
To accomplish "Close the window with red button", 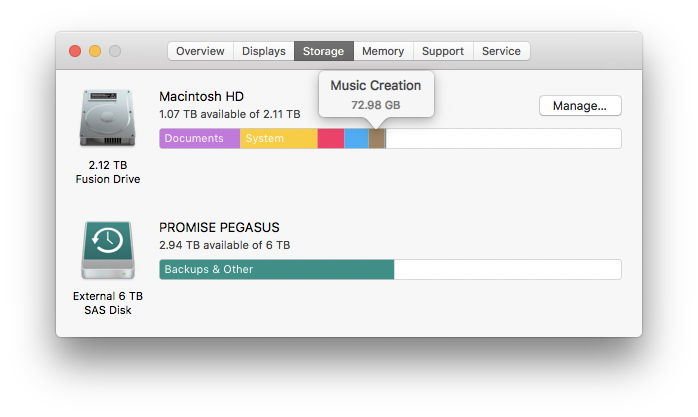I will [x=75, y=51].
